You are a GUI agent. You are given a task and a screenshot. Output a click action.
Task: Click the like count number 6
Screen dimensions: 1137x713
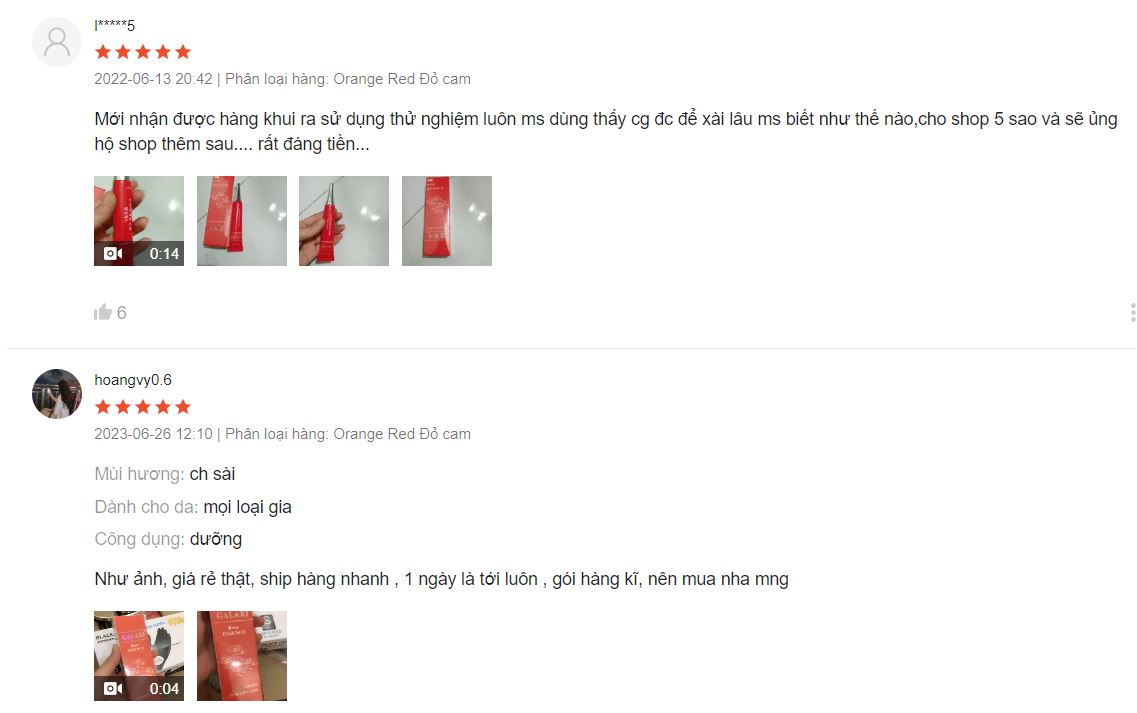(122, 313)
